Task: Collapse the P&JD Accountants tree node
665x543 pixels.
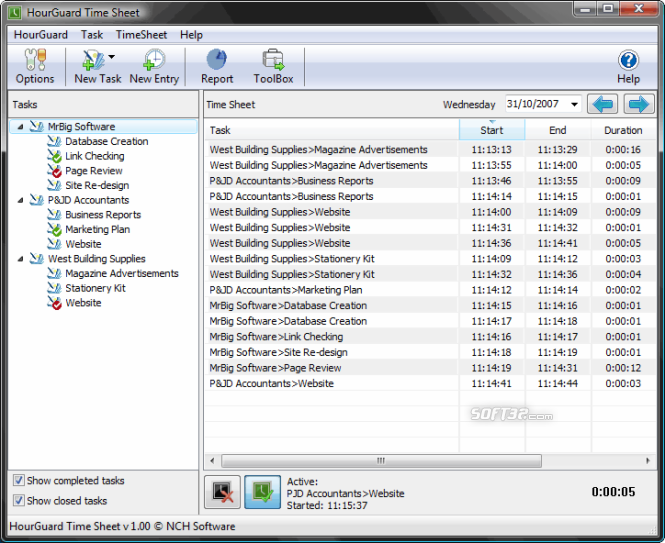Action: pyautogui.click(x=20, y=200)
